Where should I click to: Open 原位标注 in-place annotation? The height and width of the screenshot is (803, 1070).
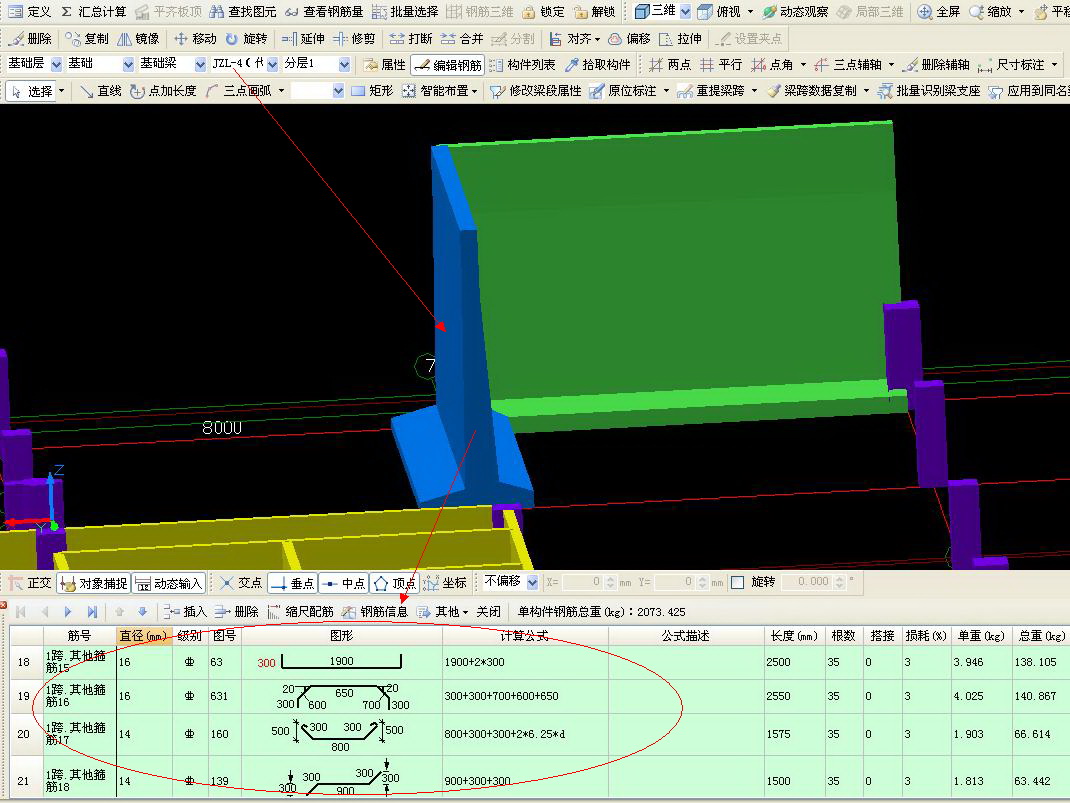click(622, 91)
